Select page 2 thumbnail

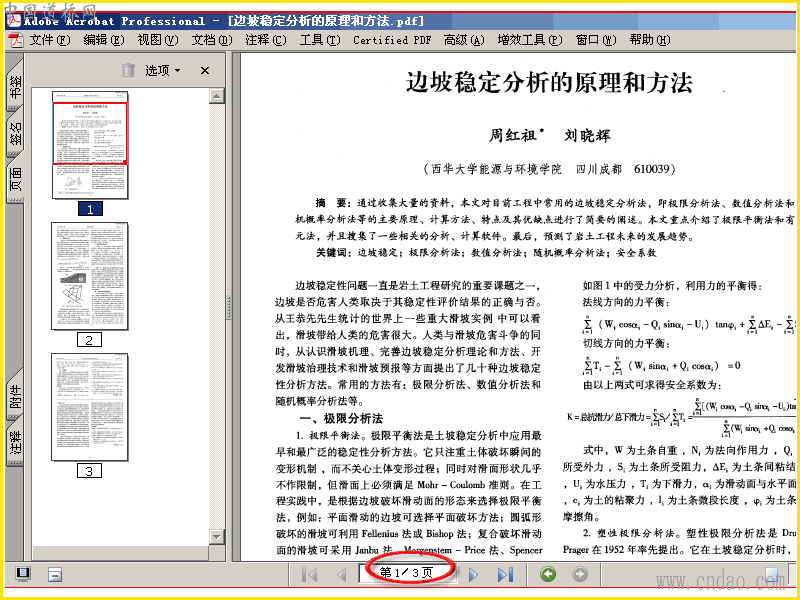pyautogui.click(x=89, y=276)
